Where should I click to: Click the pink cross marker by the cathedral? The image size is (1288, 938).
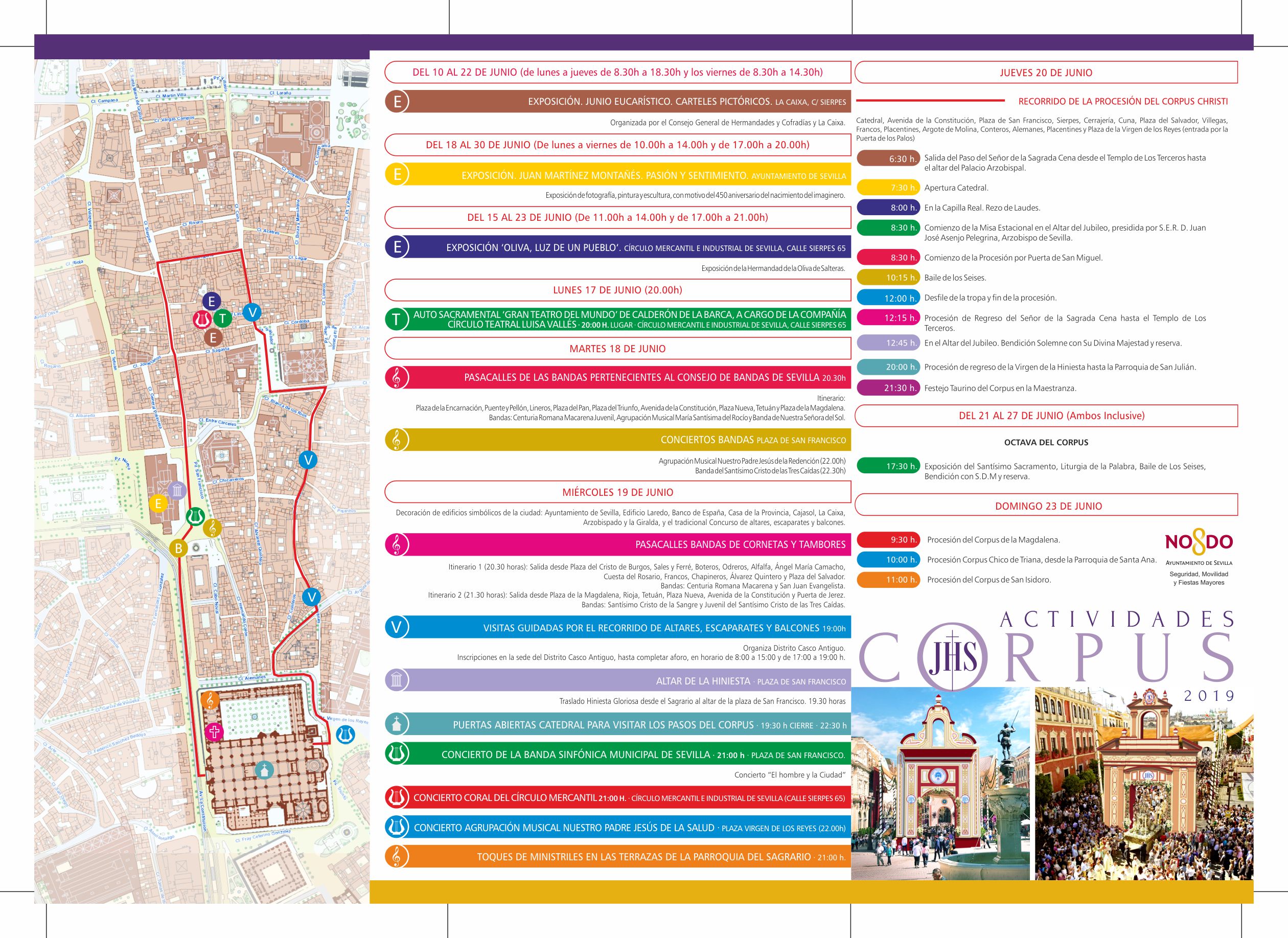click(214, 732)
